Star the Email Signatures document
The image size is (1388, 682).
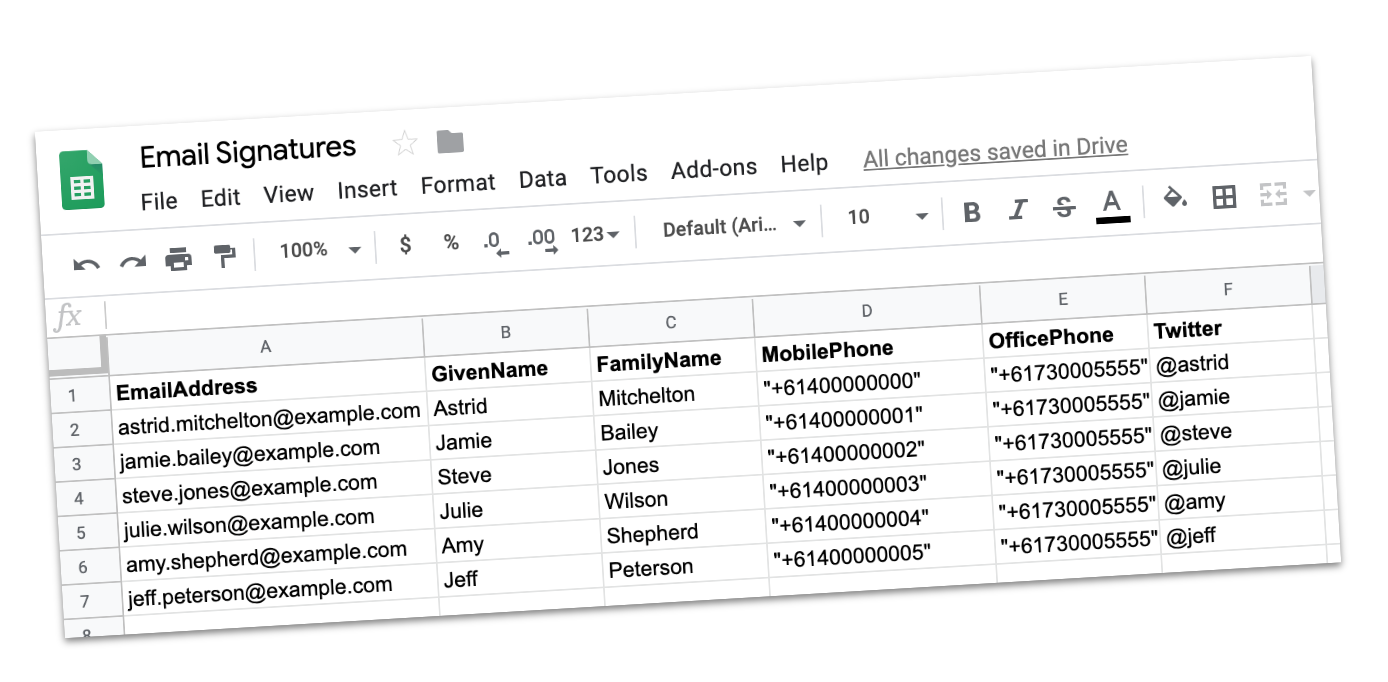[405, 144]
